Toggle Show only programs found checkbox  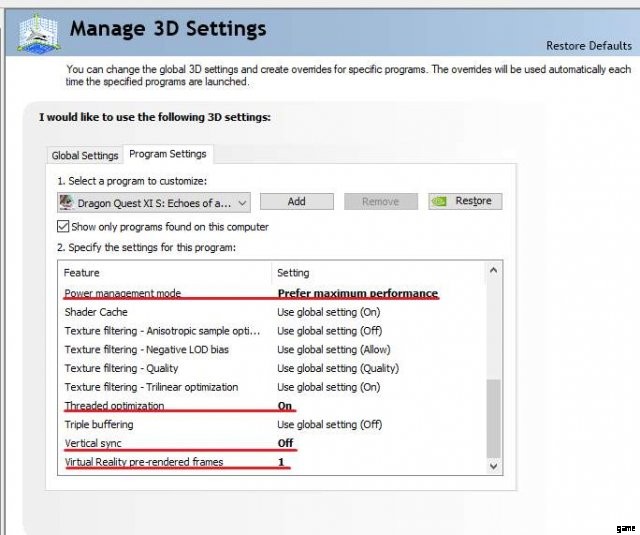64,227
